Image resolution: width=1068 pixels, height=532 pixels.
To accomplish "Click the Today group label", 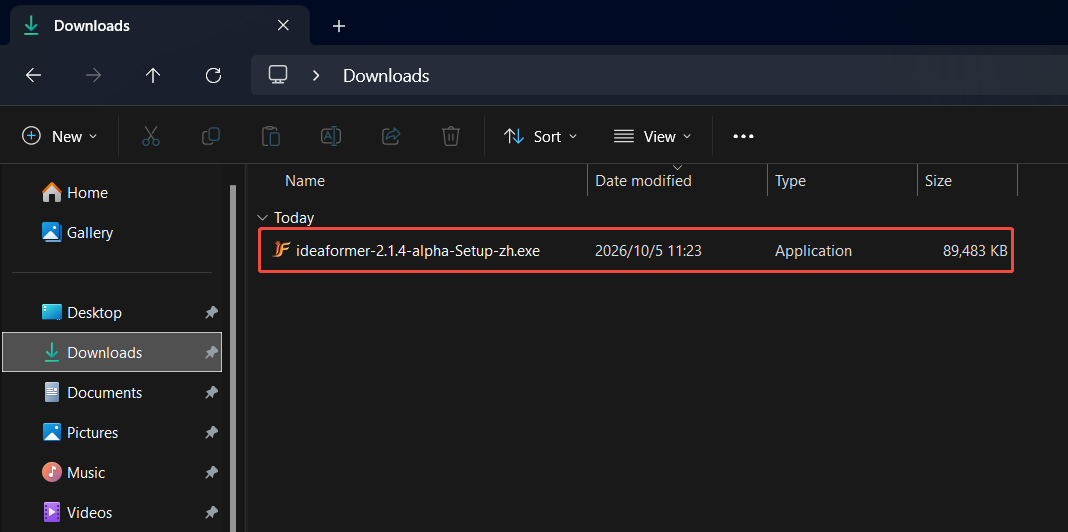I will [294, 218].
